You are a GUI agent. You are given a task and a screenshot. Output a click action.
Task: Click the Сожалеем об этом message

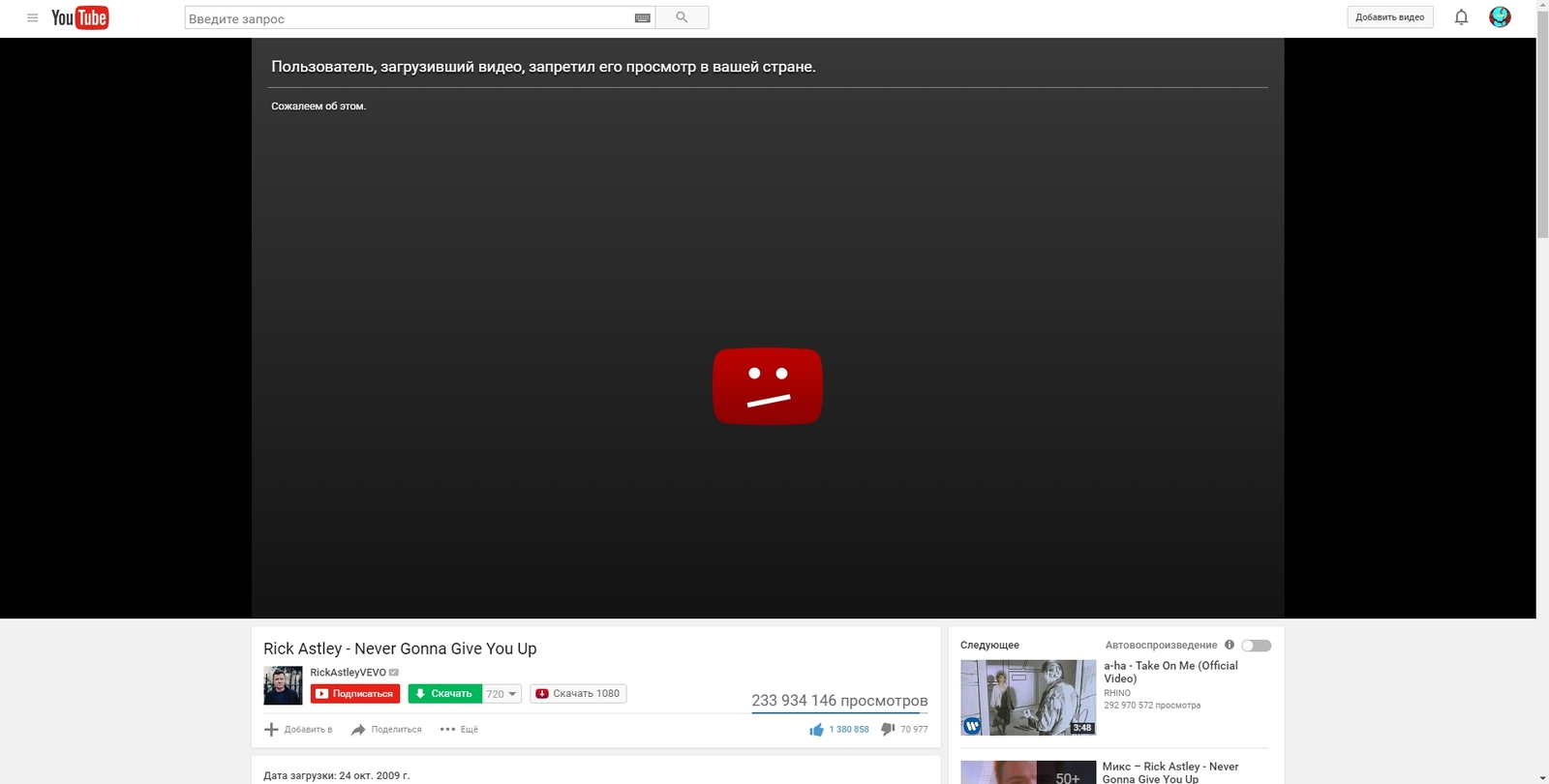[x=319, y=106]
